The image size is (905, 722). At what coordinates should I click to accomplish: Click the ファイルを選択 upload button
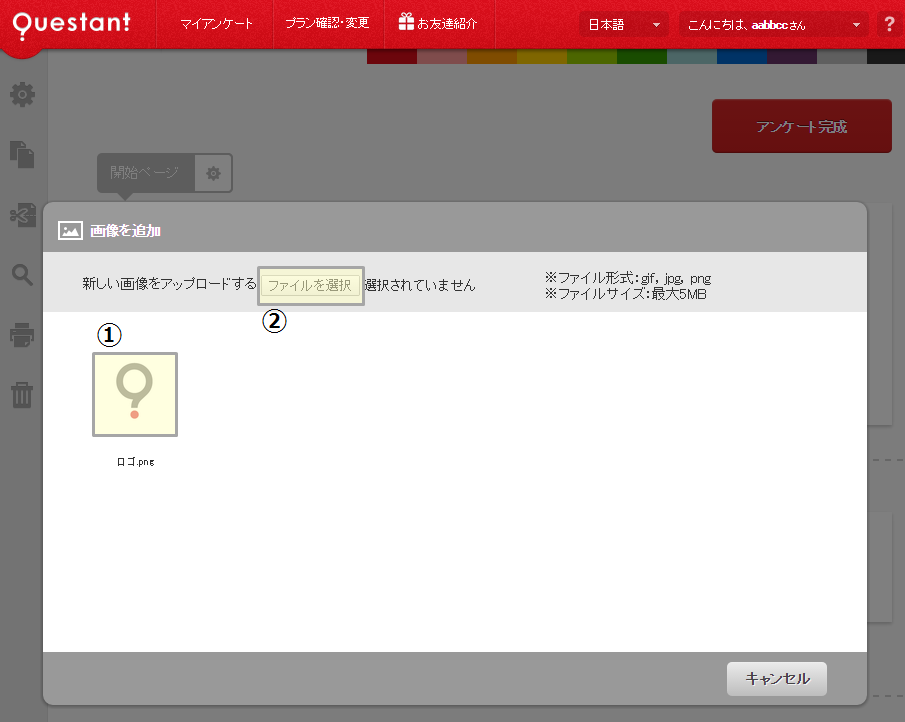point(311,286)
